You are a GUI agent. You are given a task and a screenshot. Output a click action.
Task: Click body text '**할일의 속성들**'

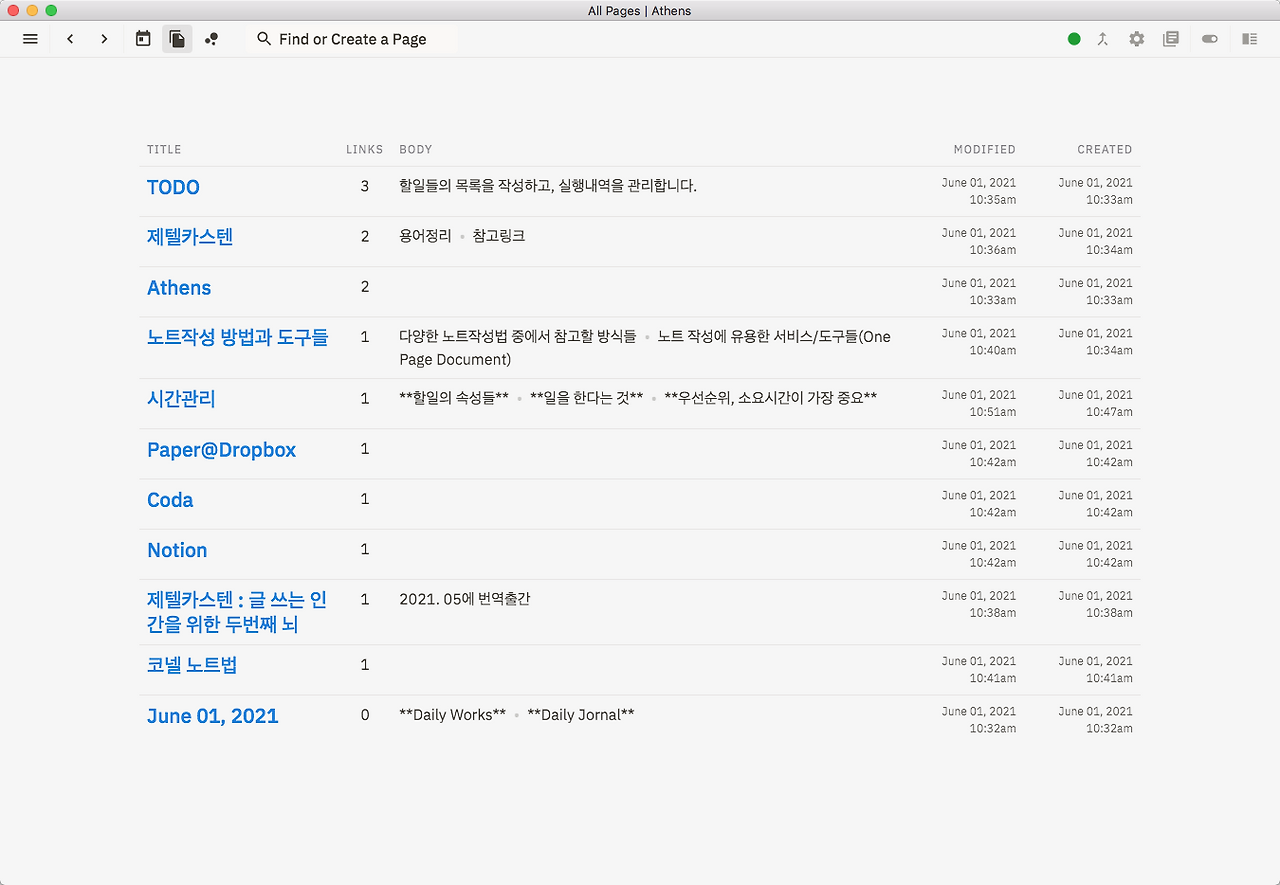click(454, 397)
